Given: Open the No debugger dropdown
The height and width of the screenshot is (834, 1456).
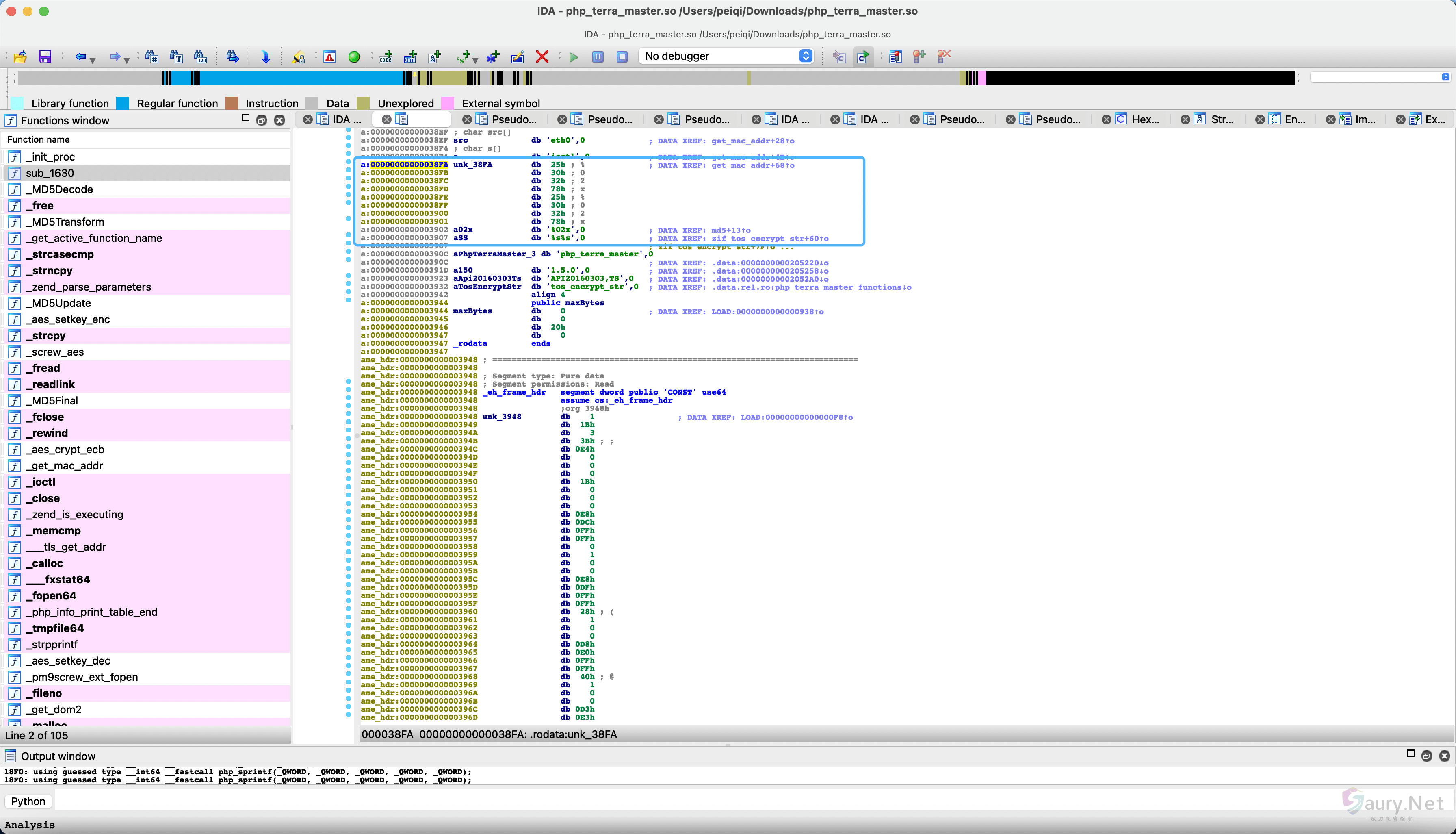Looking at the screenshot, I should [x=806, y=56].
